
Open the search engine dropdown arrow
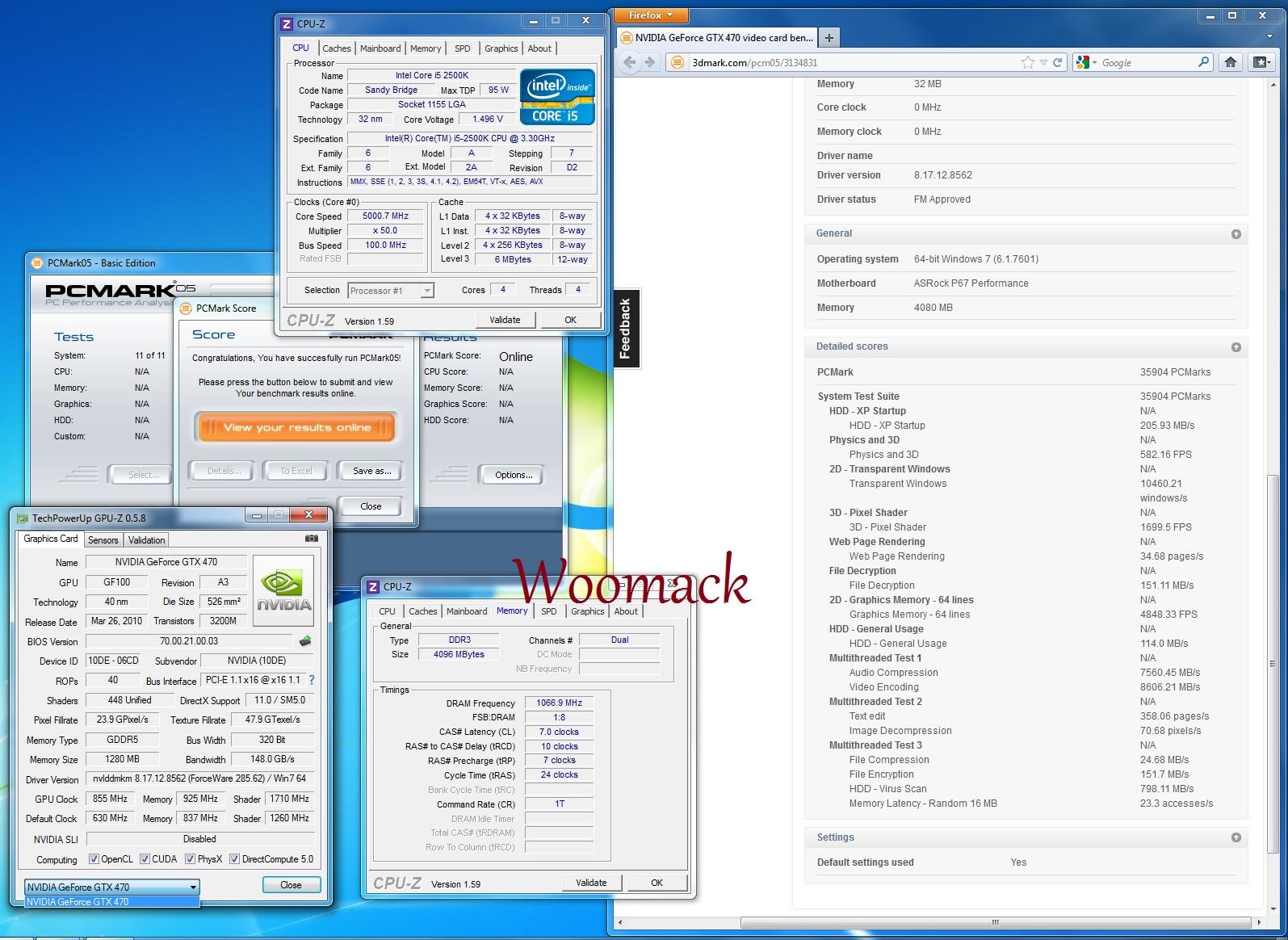tap(1094, 62)
